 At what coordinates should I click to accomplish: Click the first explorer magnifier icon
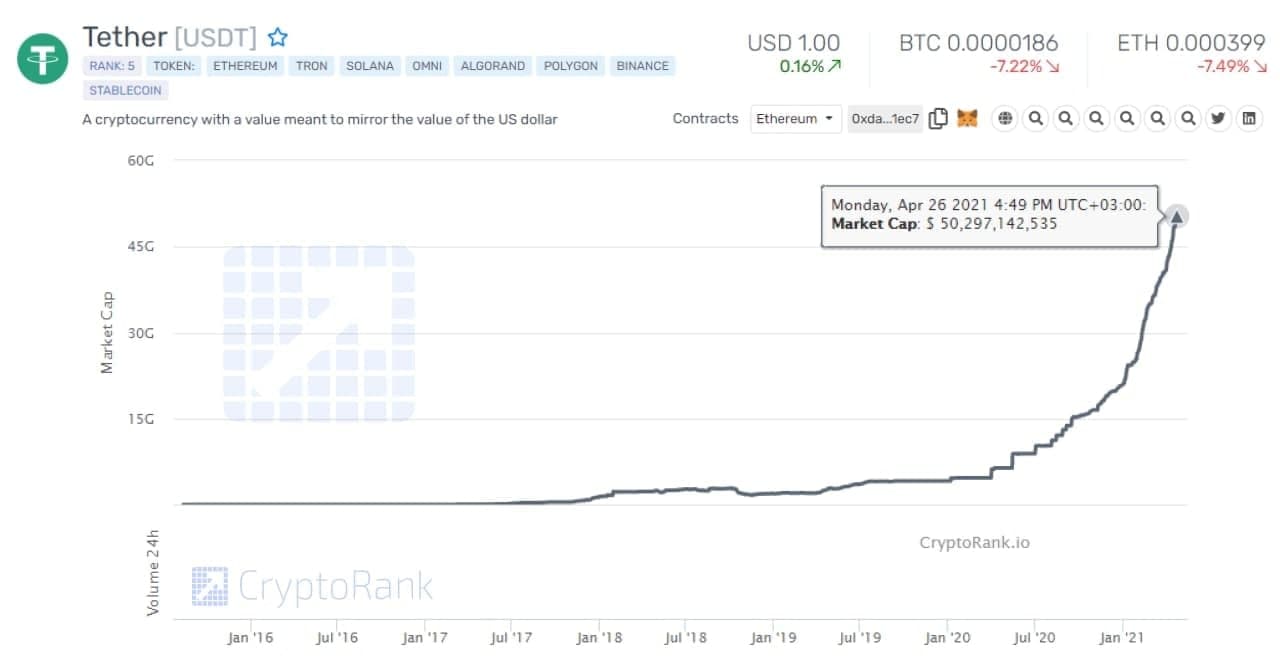click(1036, 119)
